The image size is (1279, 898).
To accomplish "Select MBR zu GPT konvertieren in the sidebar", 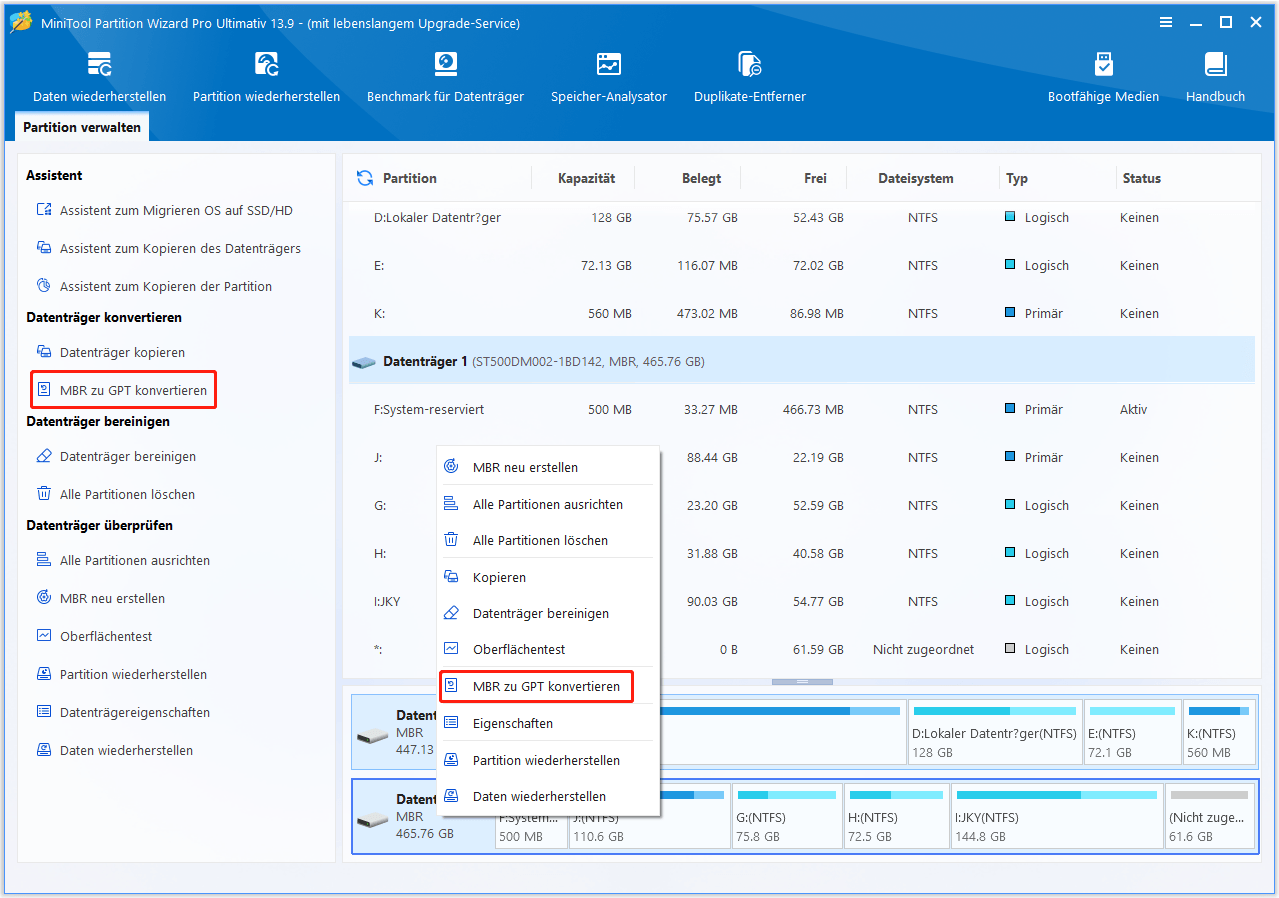I will (x=122, y=391).
